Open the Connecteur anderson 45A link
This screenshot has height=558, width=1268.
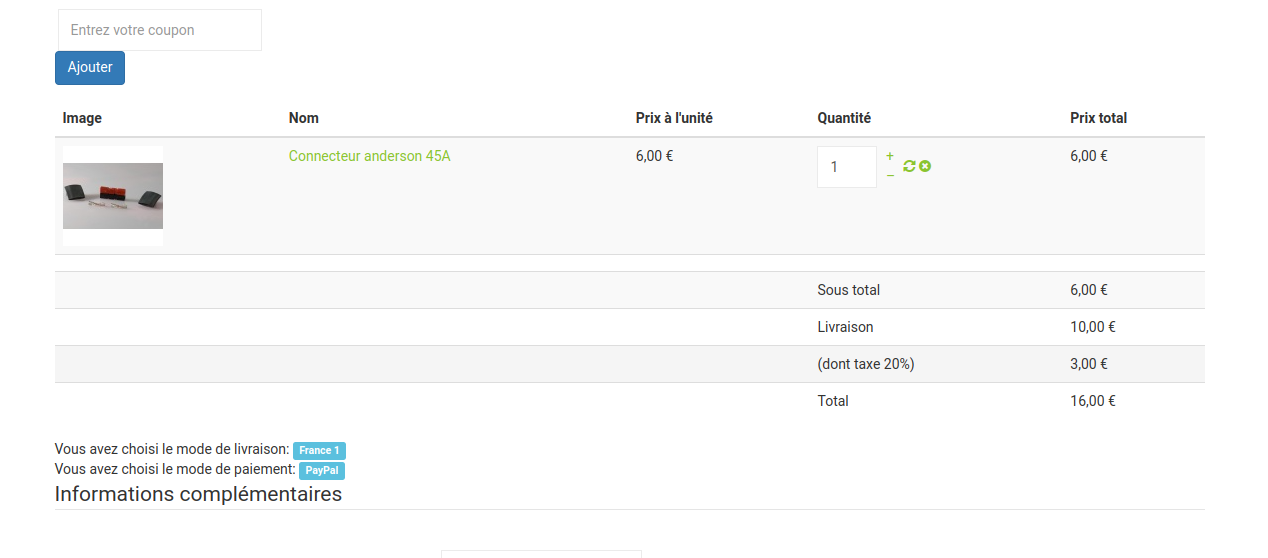pyautogui.click(x=369, y=156)
